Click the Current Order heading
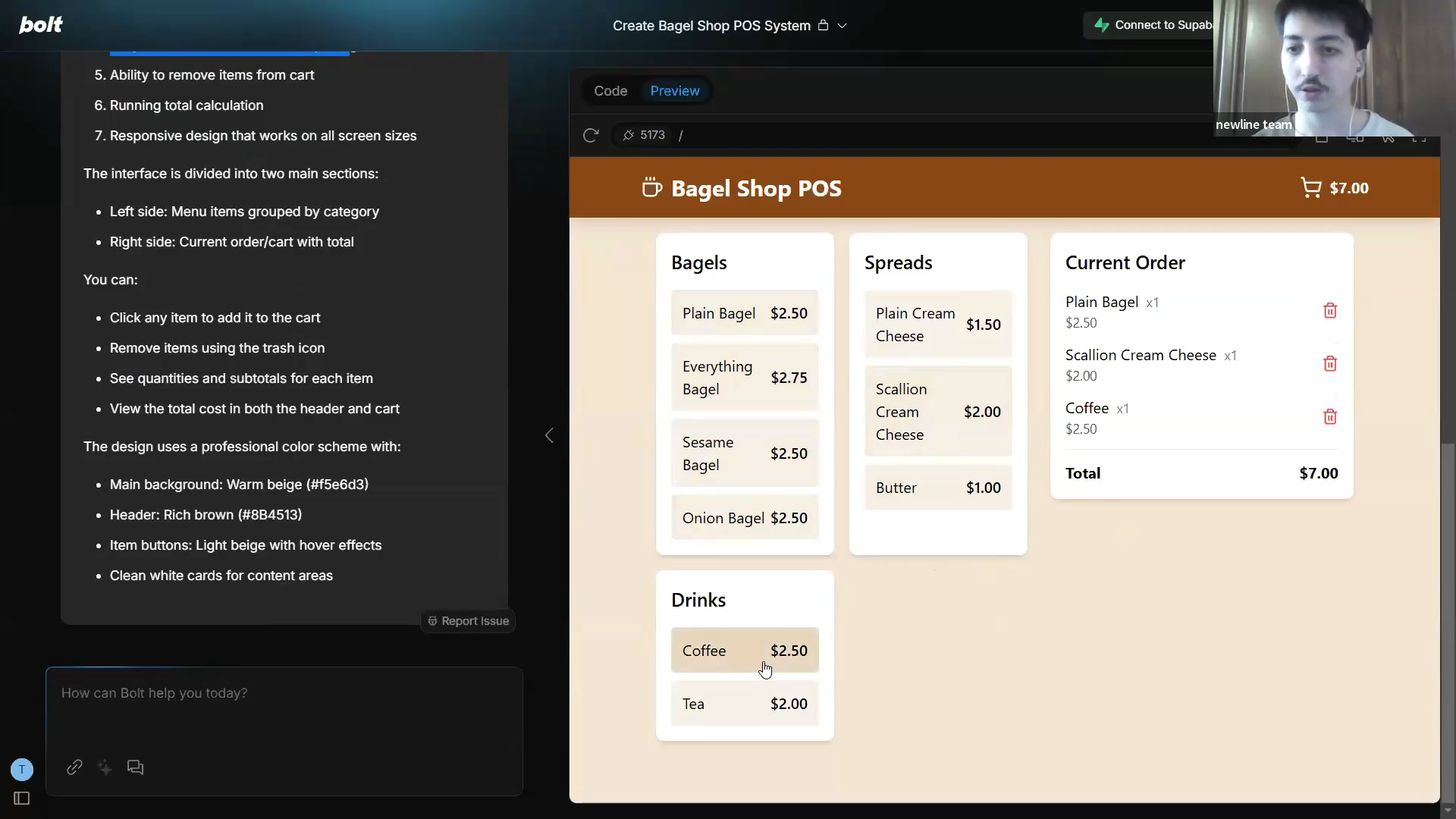 (1125, 262)
